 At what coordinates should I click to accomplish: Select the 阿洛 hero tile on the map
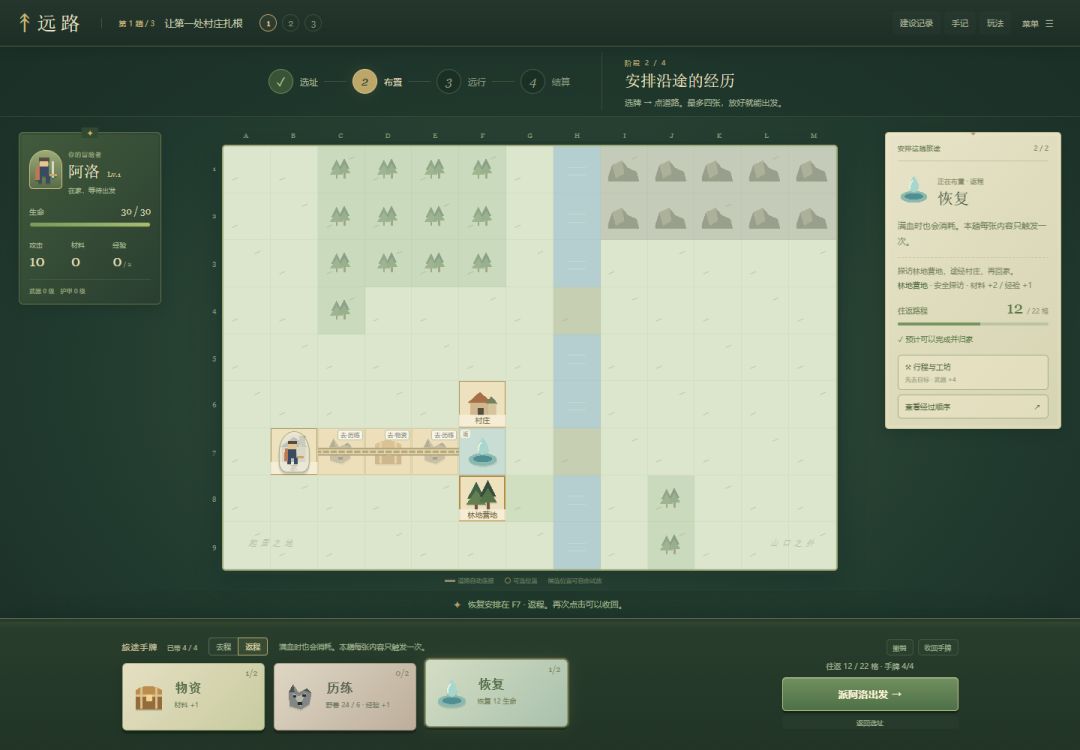click(x=294, y=451)
